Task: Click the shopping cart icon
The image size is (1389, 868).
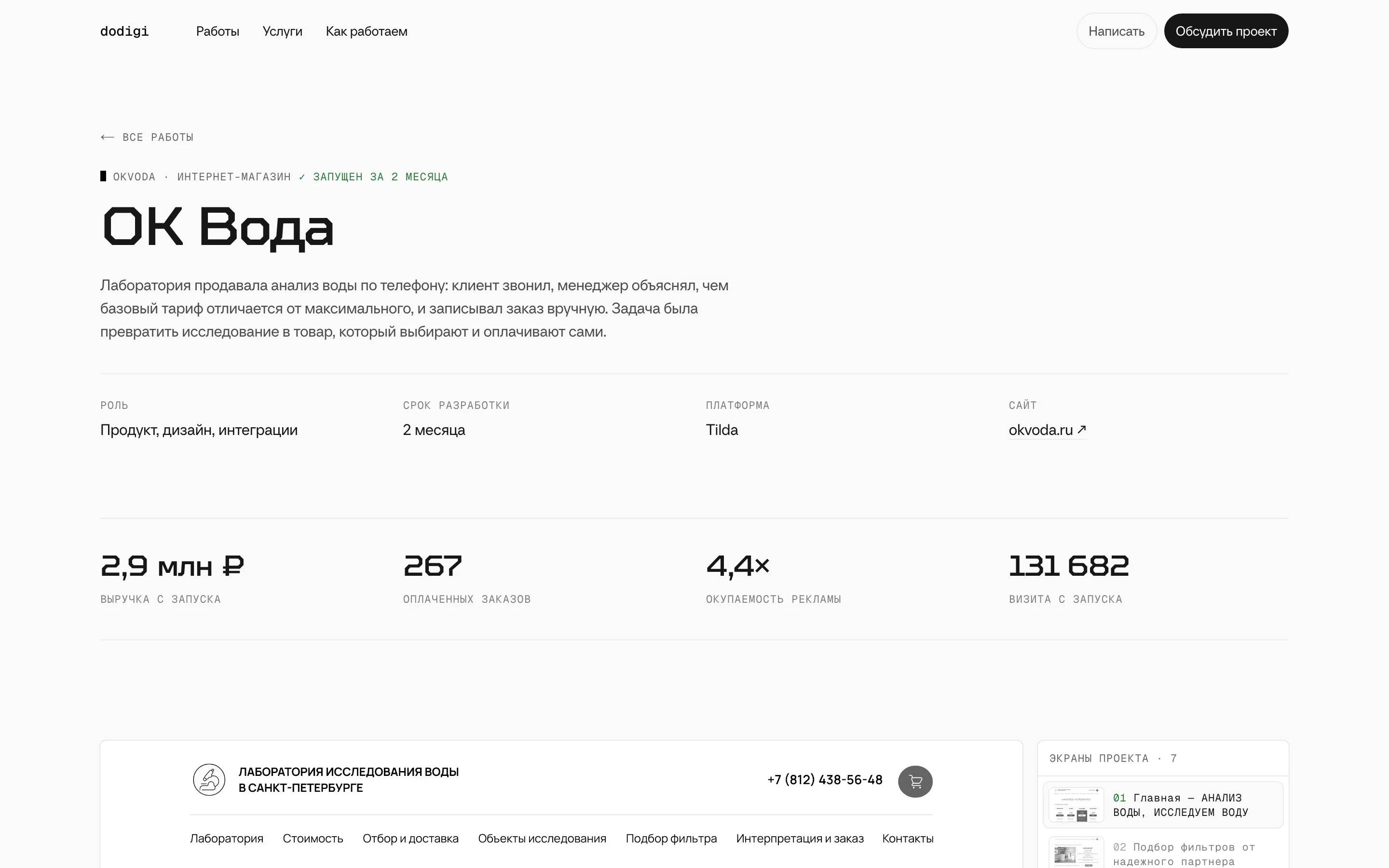Action: pyautogui.click(x=915, y=781)
